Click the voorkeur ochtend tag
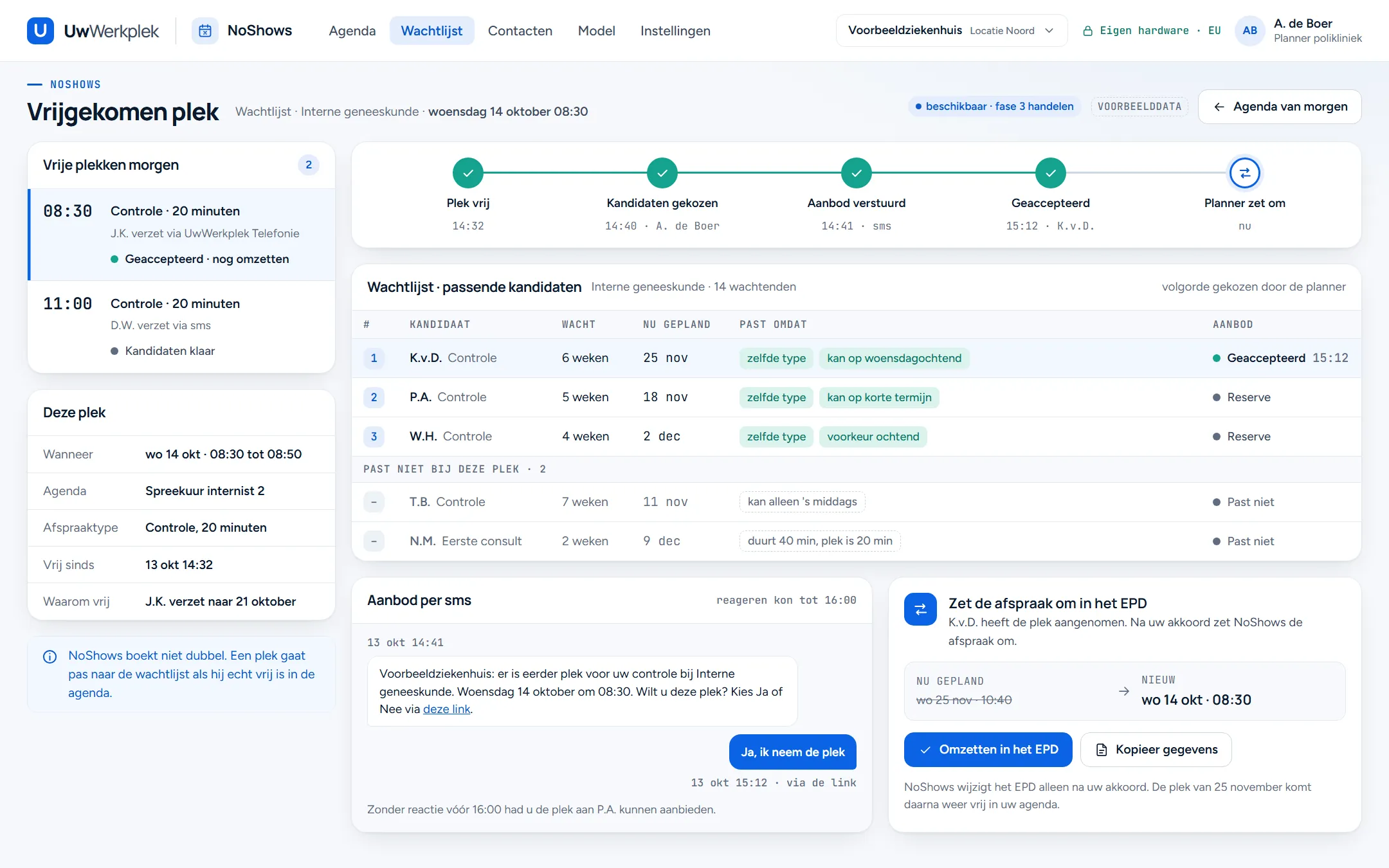This screenshot has width=1389, height=868. 873,437
